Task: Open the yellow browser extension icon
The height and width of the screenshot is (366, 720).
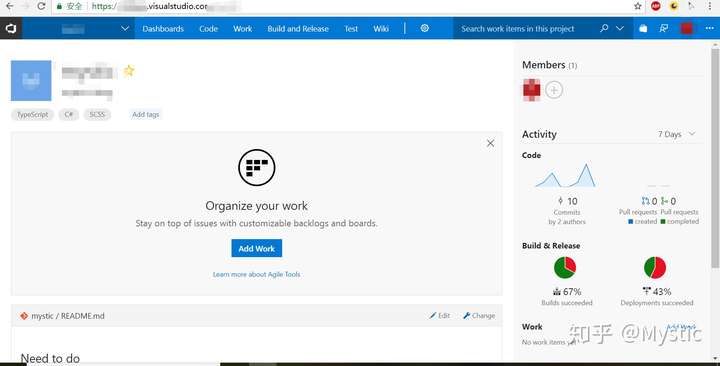Action: (x=674, y=6)
